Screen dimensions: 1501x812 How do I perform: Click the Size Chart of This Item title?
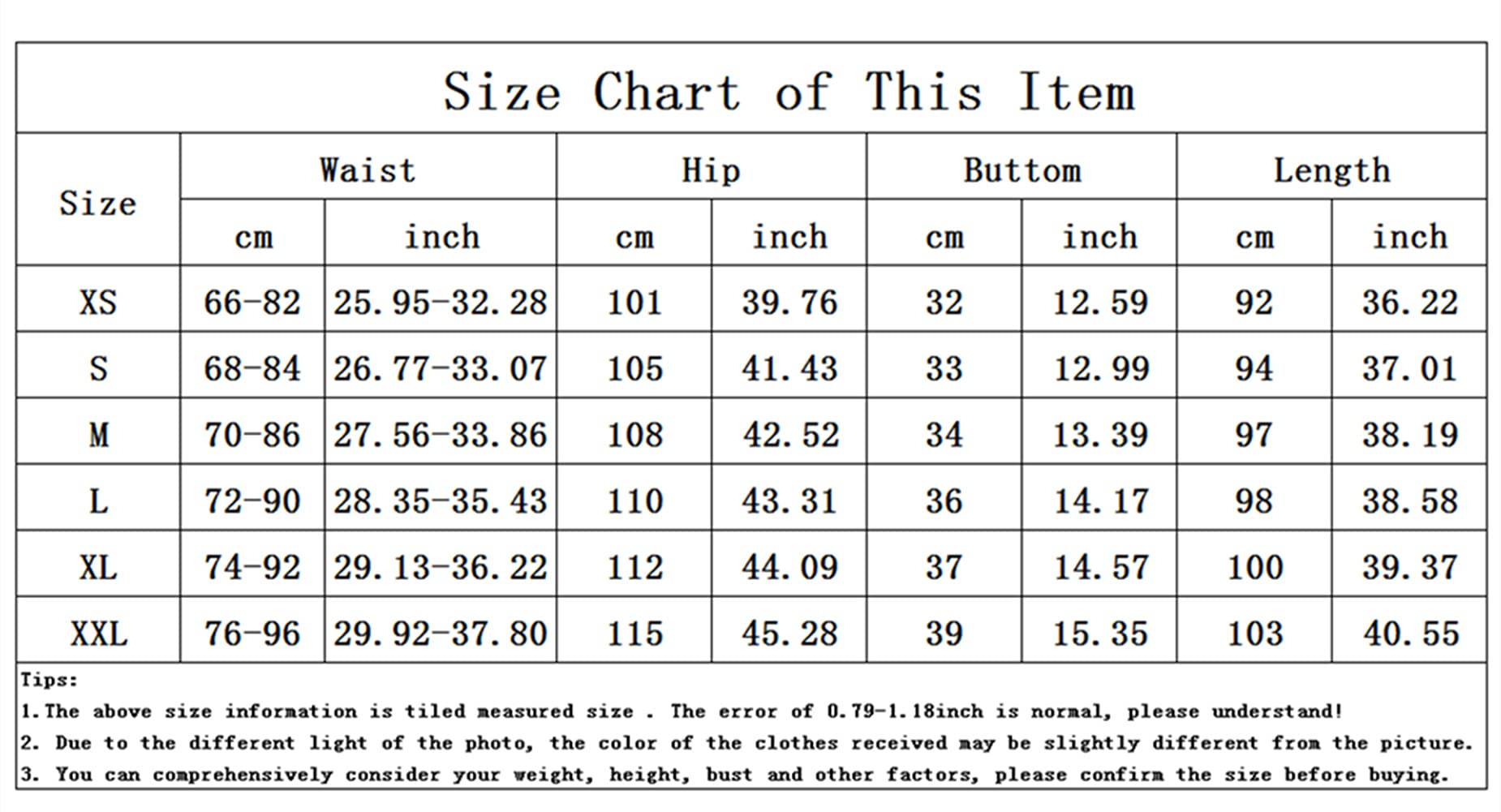[789, 91]
